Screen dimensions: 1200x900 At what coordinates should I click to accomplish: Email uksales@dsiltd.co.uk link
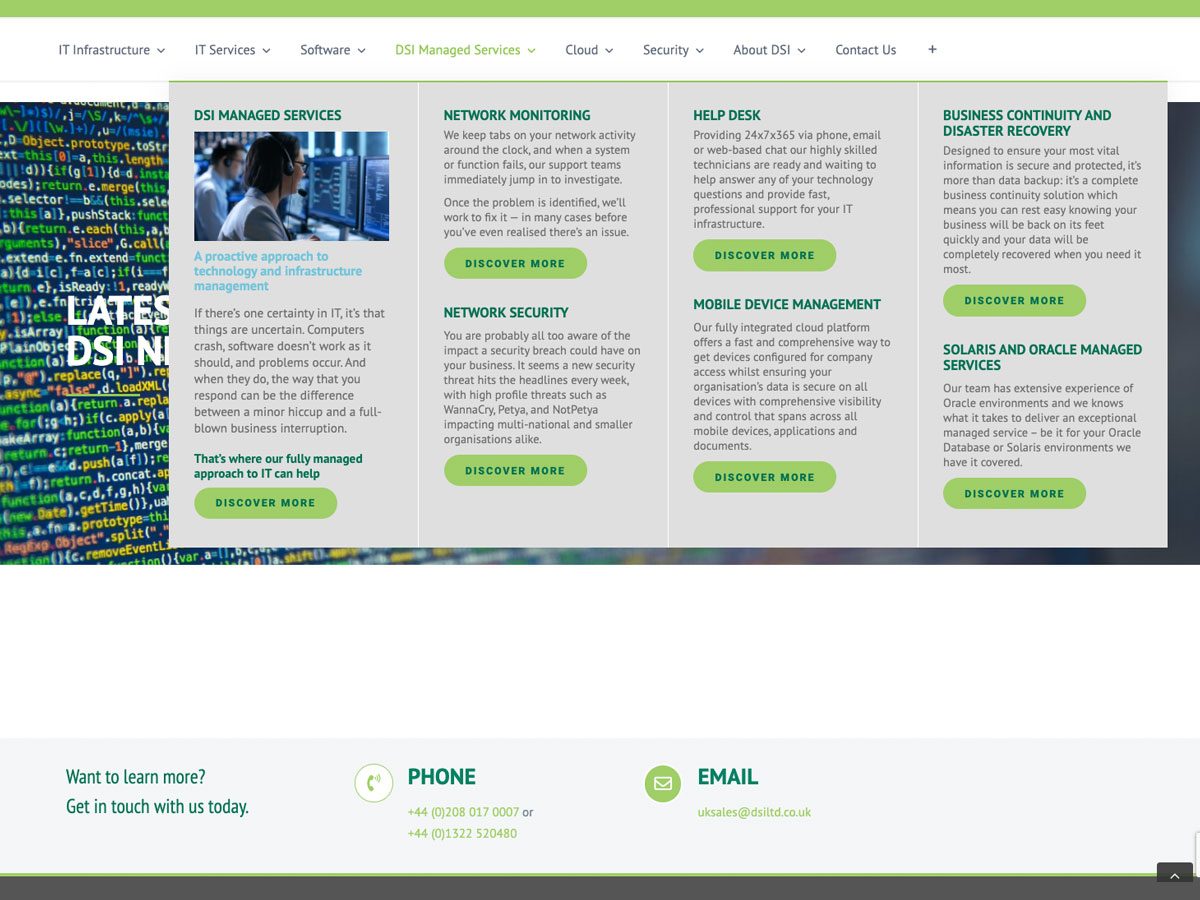754,812
